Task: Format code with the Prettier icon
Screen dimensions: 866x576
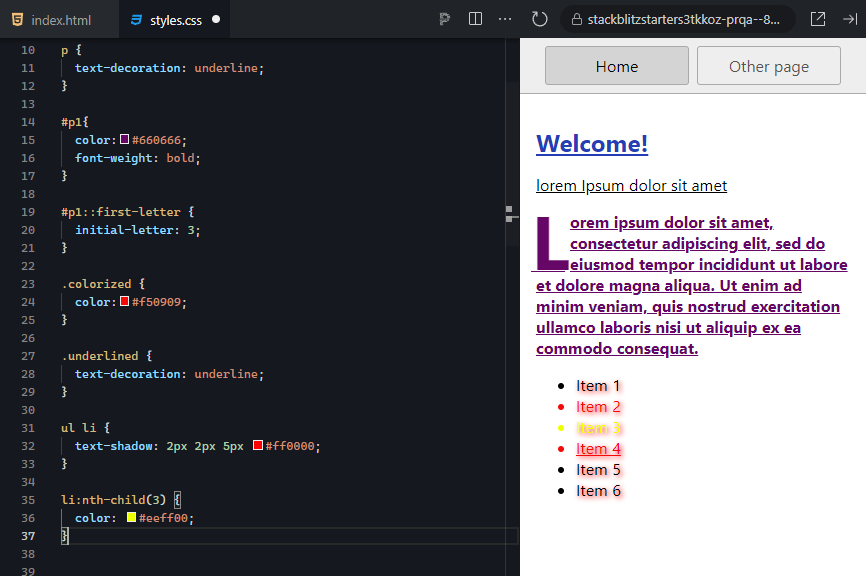Action: pos(444,18)
